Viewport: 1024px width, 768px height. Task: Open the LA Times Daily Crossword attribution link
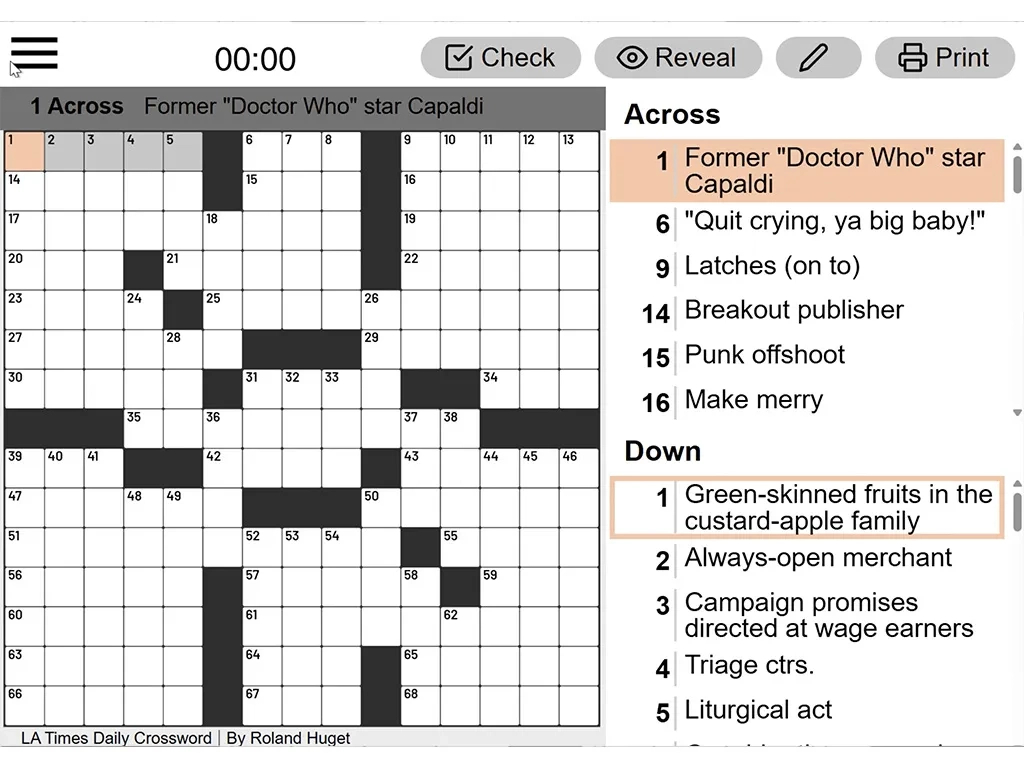pyautogui.click(x=116, y=738)
